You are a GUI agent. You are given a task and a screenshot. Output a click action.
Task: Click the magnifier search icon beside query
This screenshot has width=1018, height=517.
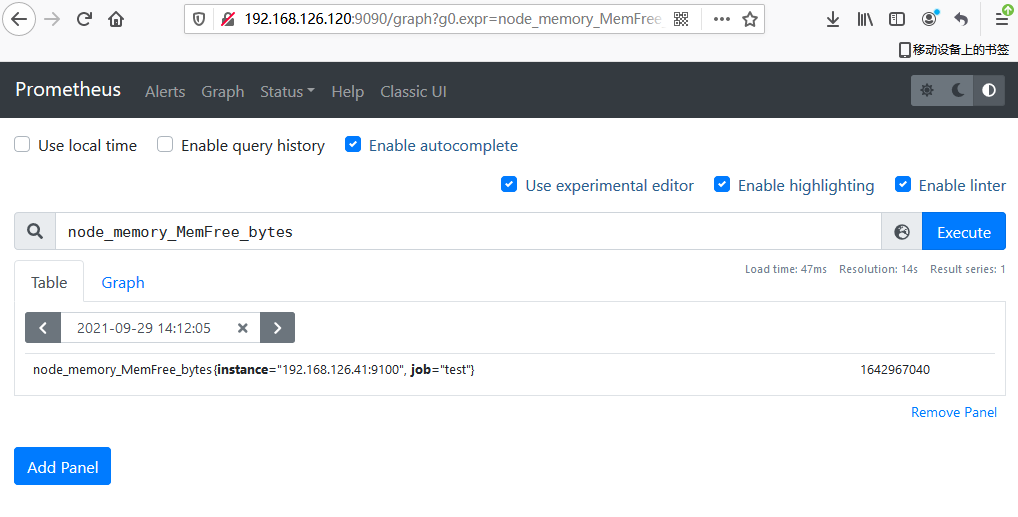pos(35,231)
